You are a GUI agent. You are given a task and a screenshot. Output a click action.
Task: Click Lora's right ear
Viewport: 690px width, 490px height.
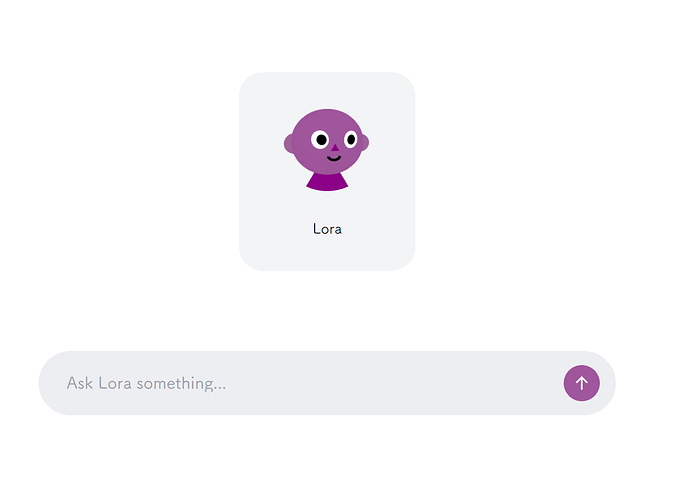coord(365,143)
